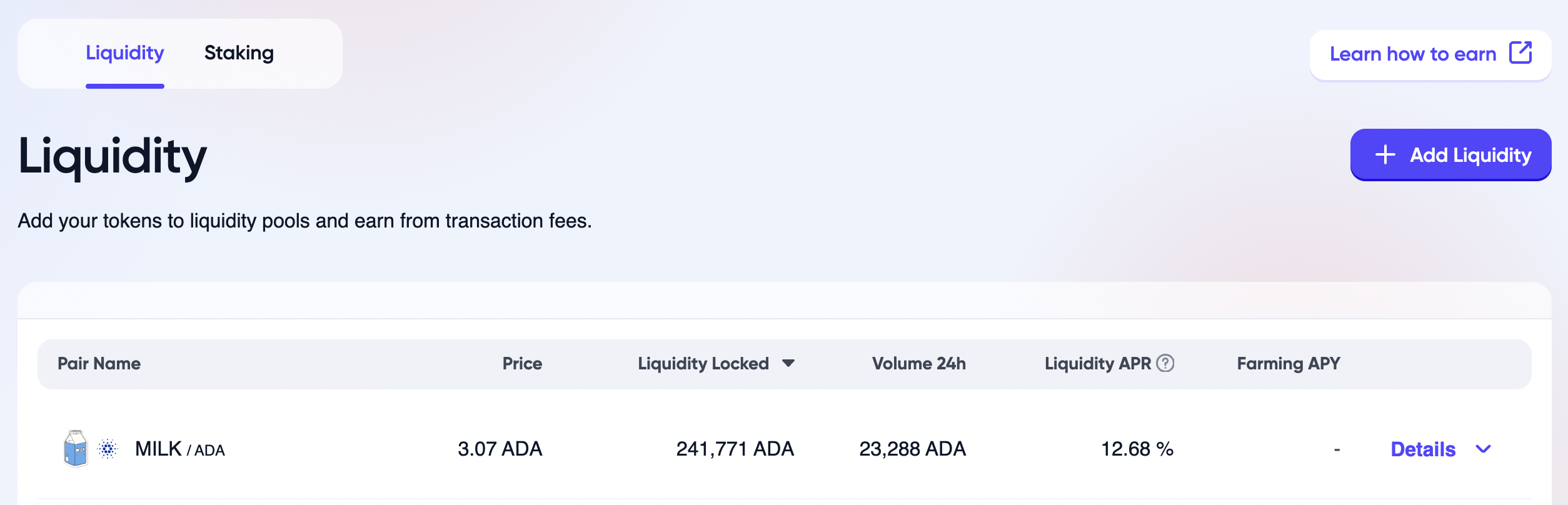Select the MILK / ADA pair name
This screenshot has height=505, width=1568.
tap(179, 449)
